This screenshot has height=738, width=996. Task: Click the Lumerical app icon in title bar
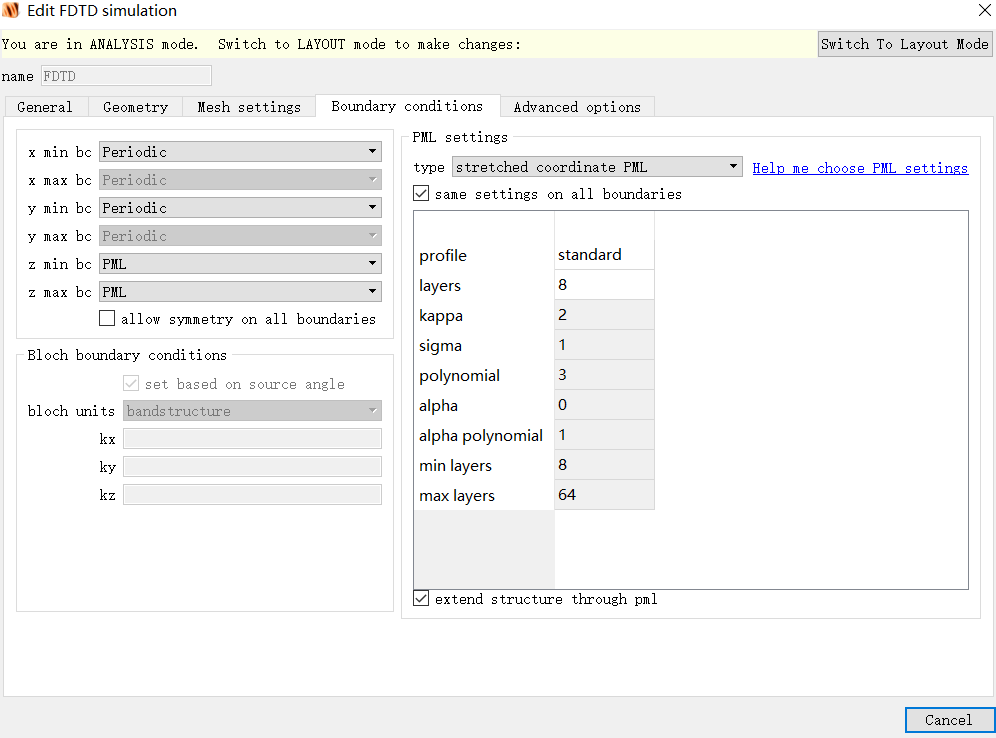11,11
